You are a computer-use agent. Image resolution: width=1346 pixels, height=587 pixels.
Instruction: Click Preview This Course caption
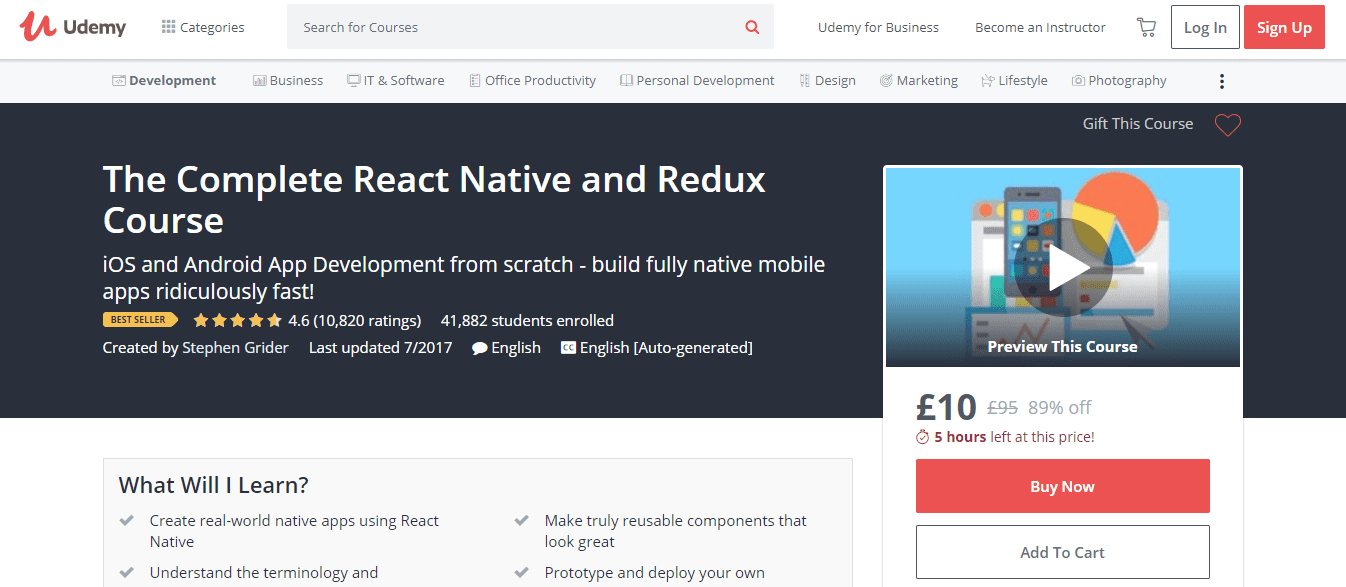point(1062,347)
